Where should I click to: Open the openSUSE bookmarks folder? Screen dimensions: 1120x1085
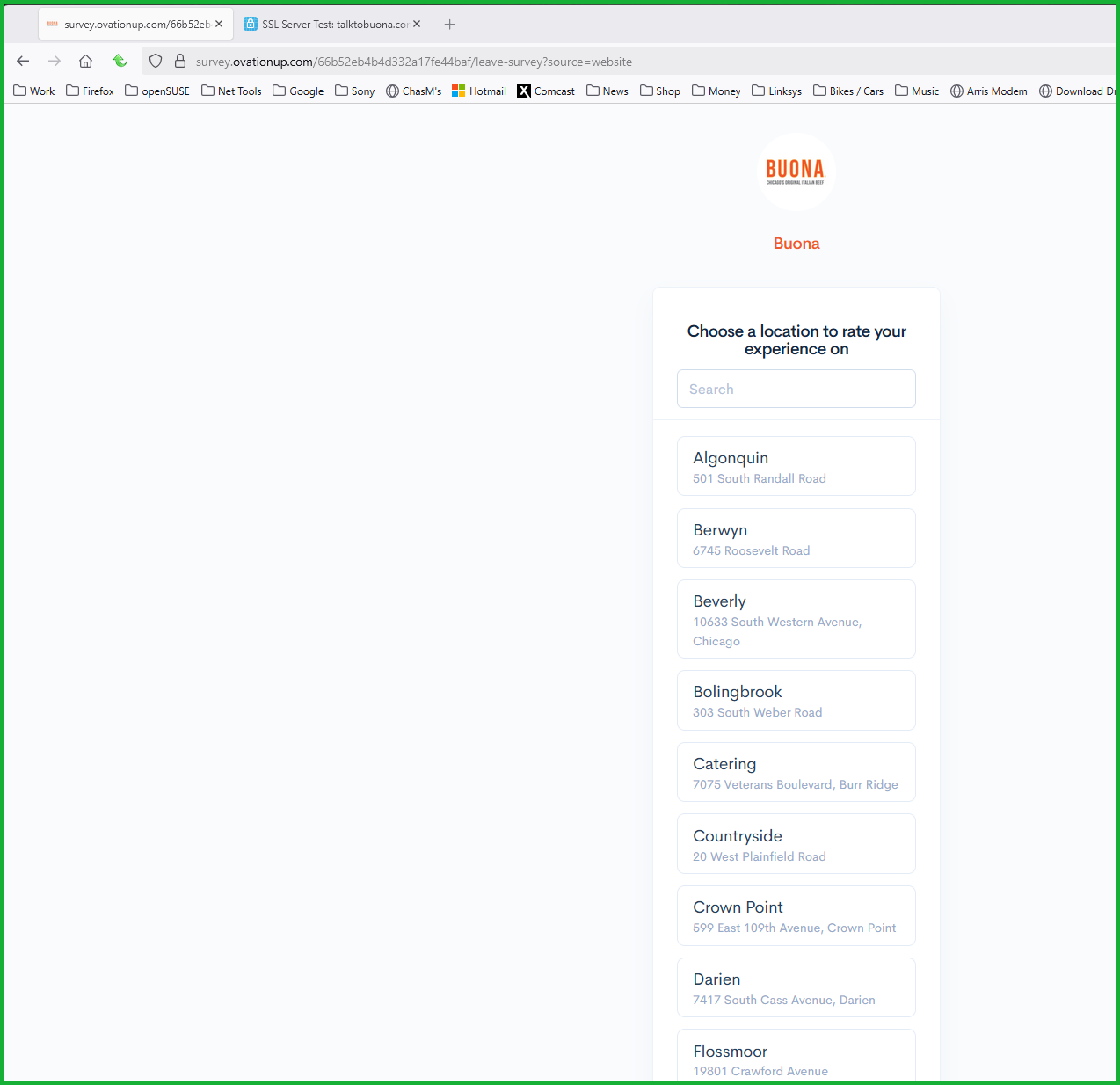point(157,91)
